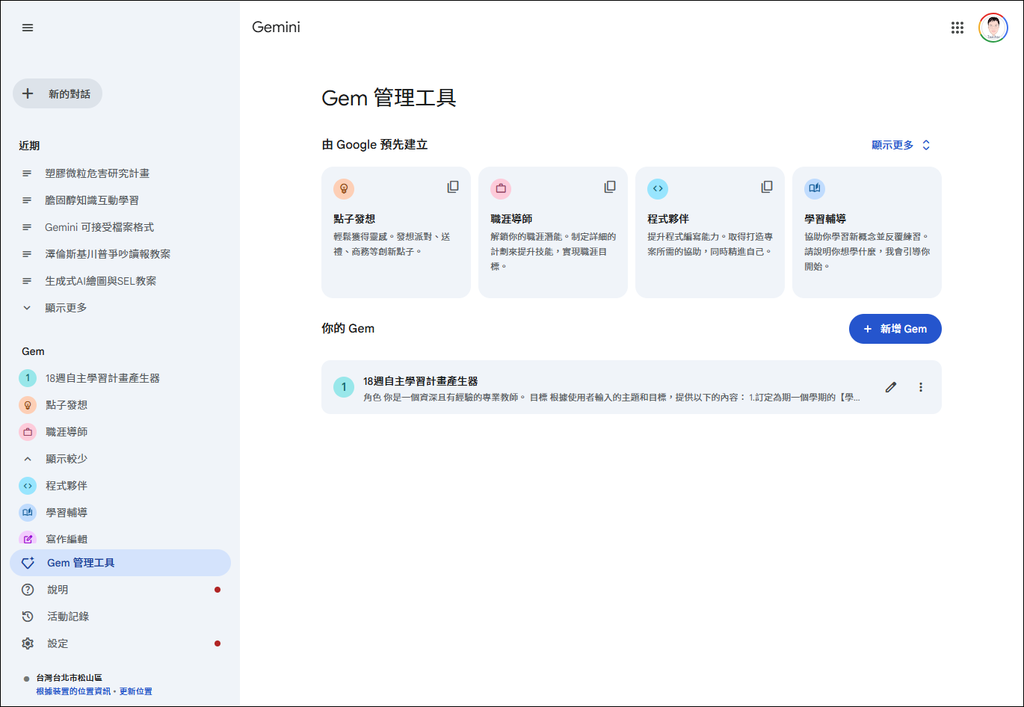Click the lightbulb icon on the 點子發想 card
The width and height of the screenshot is (1024, 707).
point(344,189)
